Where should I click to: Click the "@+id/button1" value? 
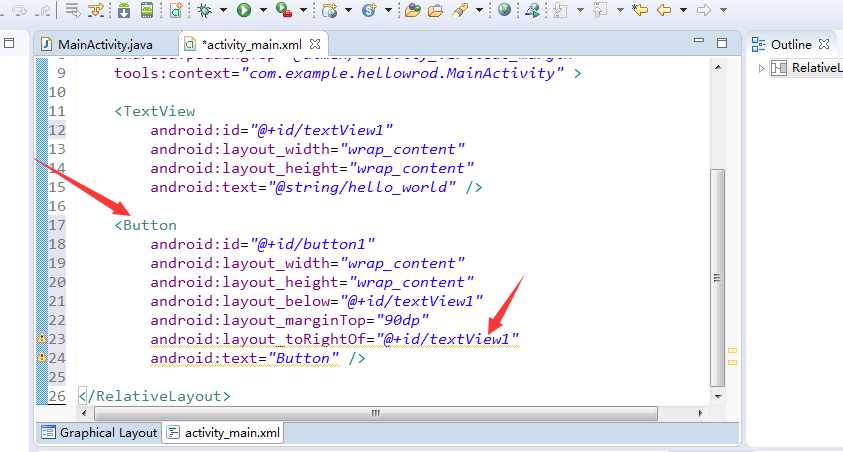coord(312,244)
